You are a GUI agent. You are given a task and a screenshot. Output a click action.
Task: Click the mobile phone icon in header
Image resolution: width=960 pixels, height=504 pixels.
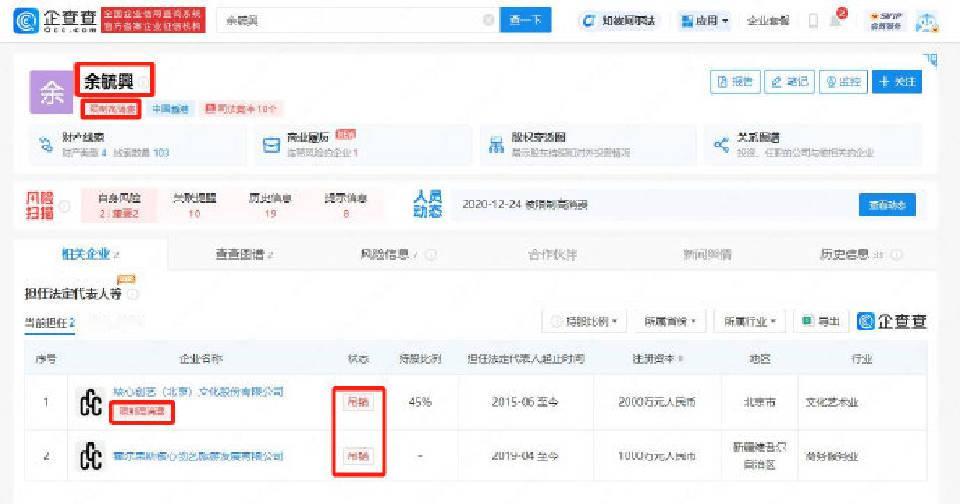tap(813, 21)
